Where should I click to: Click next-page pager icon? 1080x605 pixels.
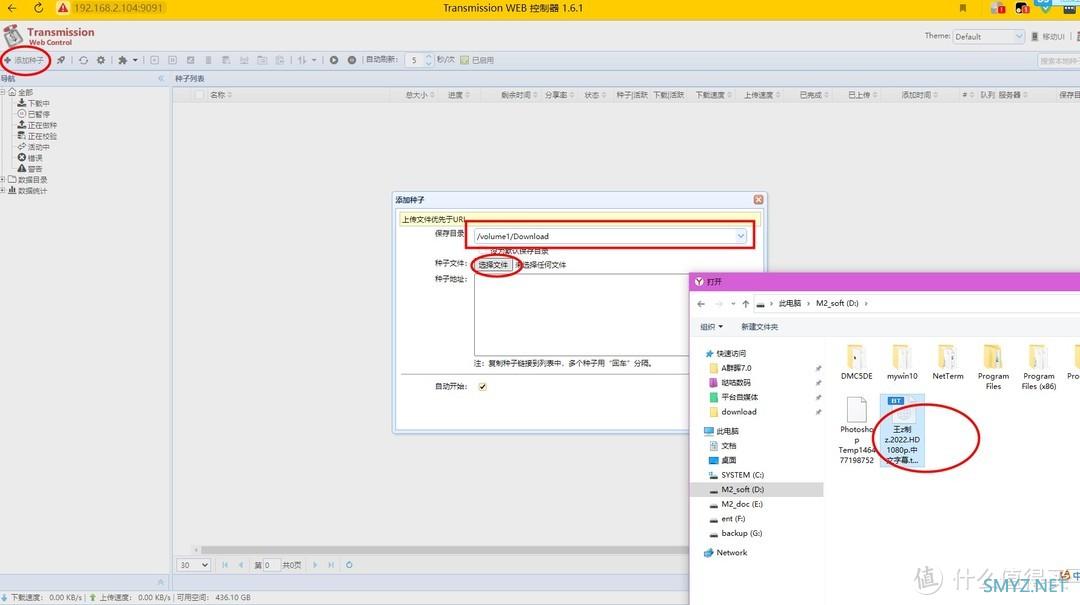[315, 565]
